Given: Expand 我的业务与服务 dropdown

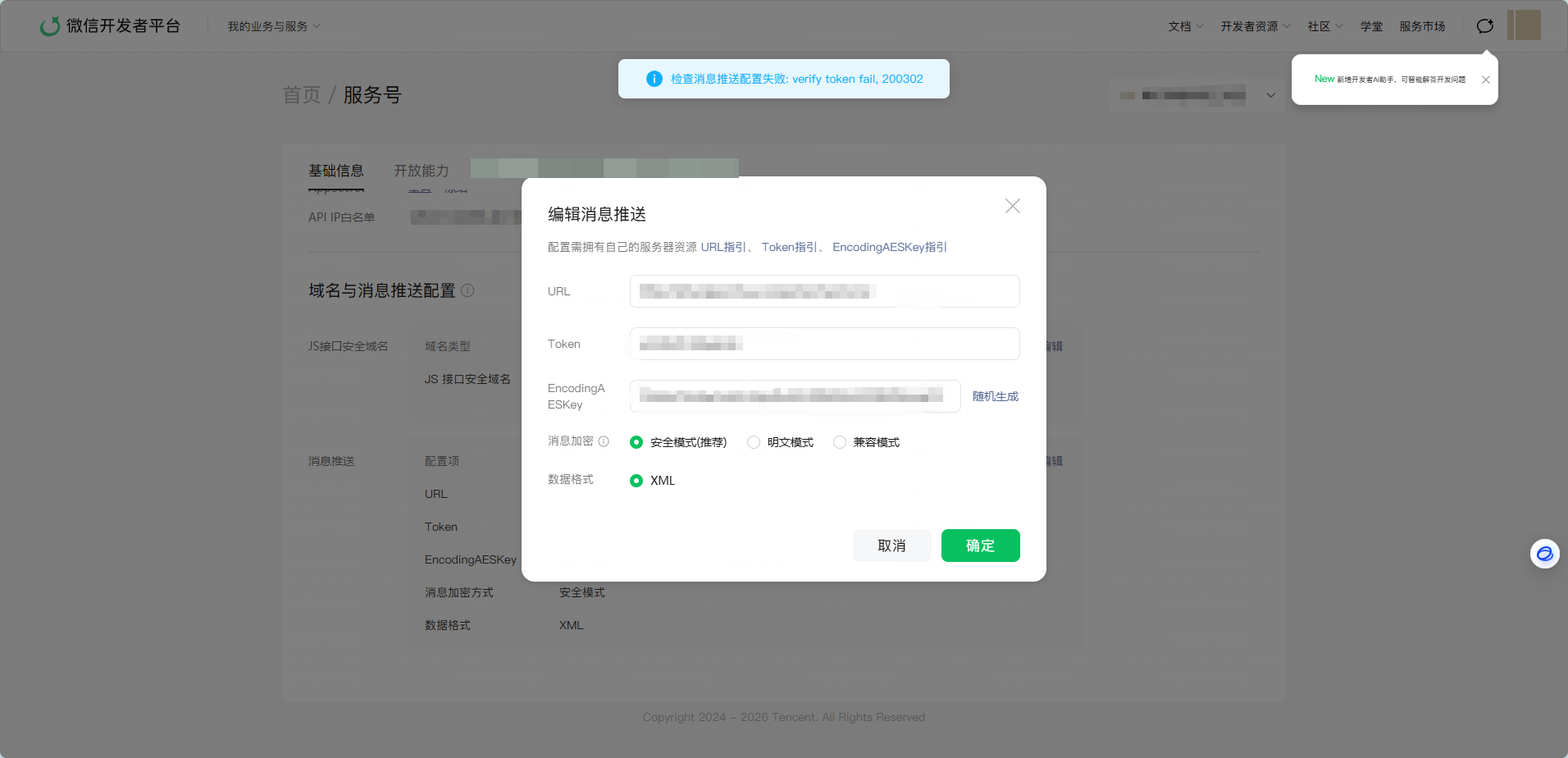Looking at the screenshot, I should (x=274, y=26).
